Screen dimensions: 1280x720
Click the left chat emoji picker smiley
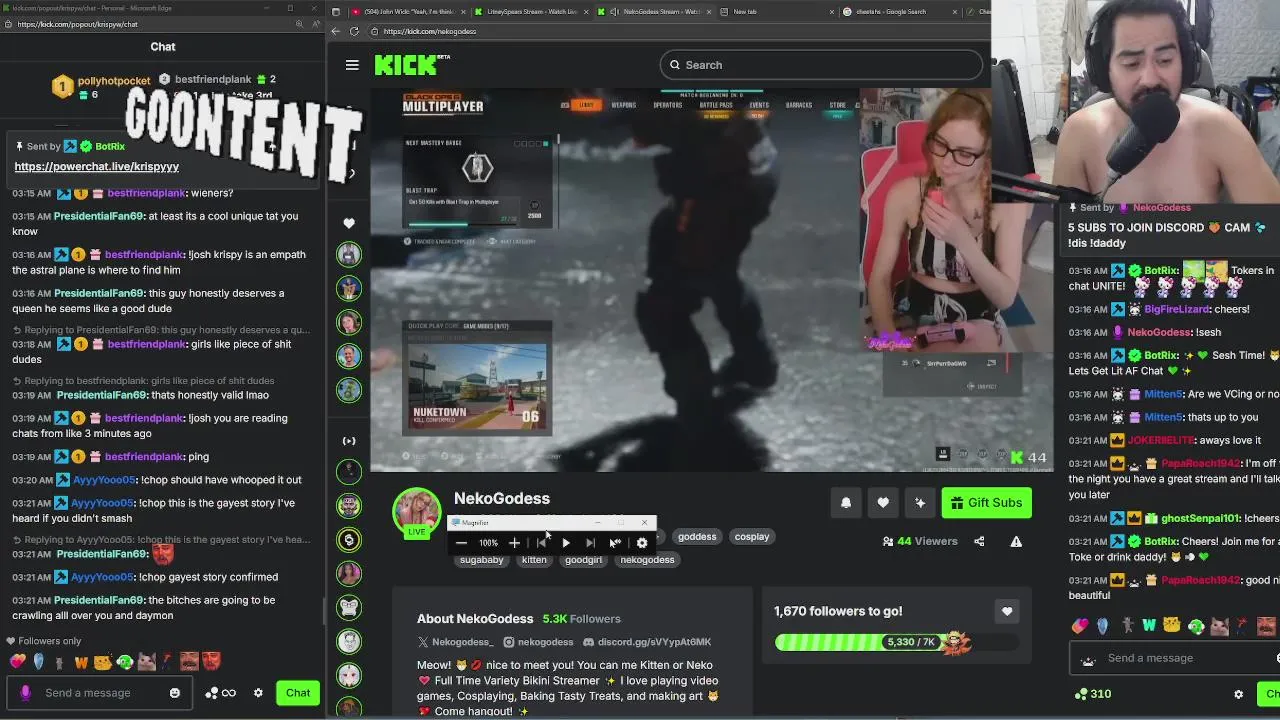pyautogui.click(x=175, y=693)
